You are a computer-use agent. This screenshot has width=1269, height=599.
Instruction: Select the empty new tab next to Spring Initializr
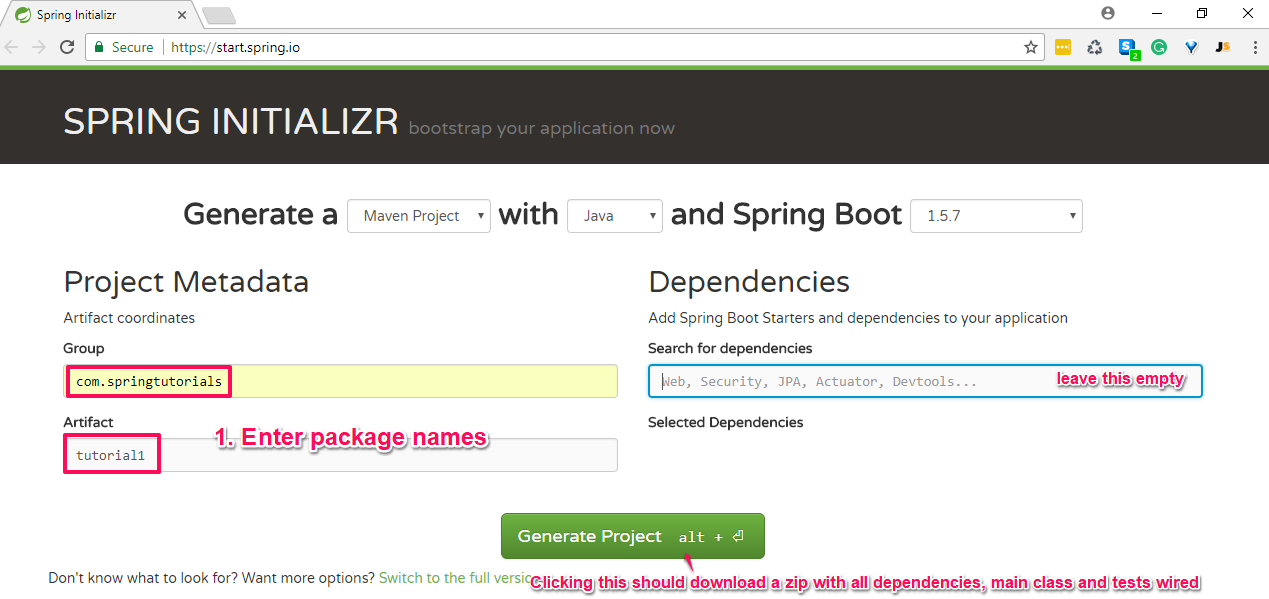click(x=218, y=16)
